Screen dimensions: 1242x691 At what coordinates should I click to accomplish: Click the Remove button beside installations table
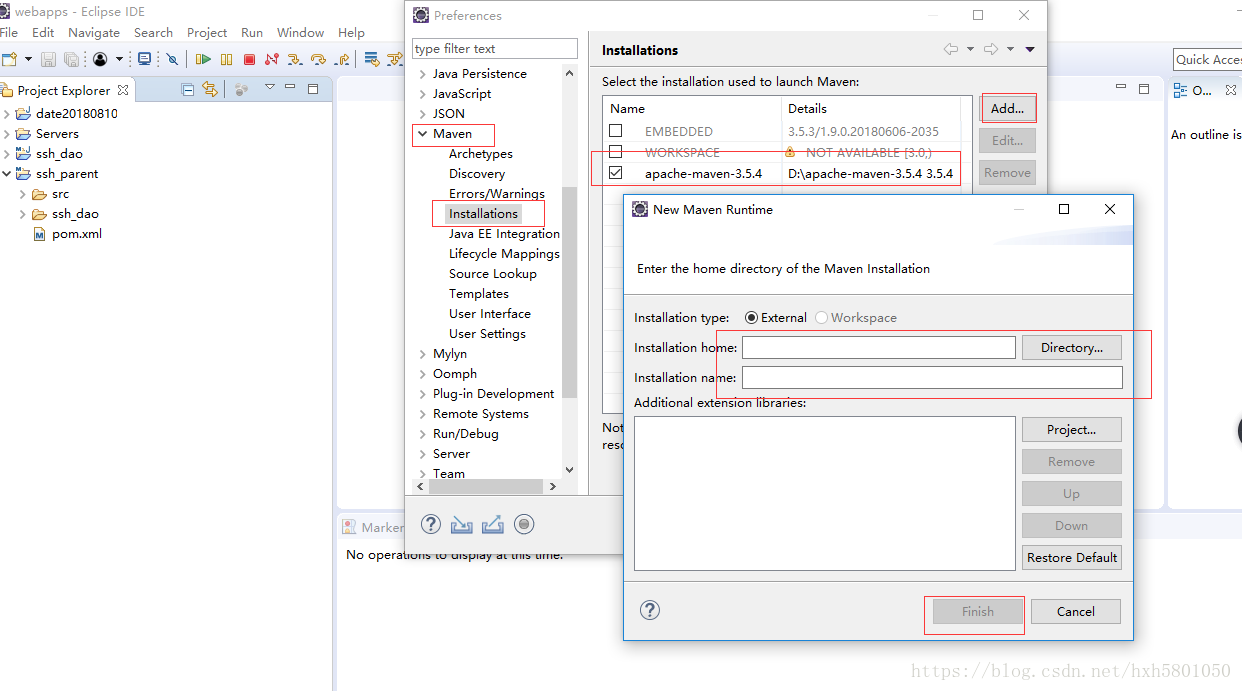(1007, 172)
